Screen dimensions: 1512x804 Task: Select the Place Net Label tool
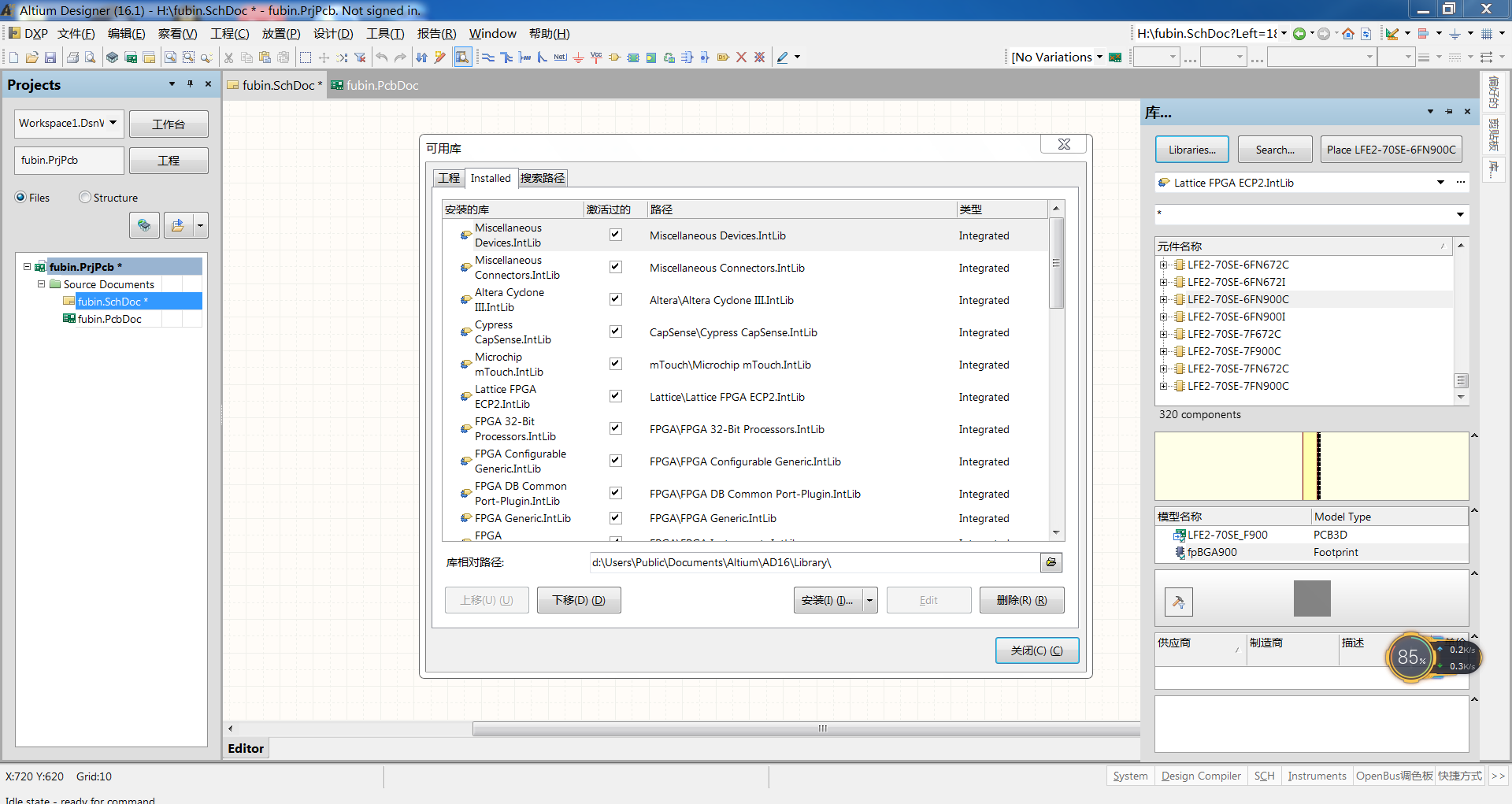pyautogui.click(x=560, y=57)
